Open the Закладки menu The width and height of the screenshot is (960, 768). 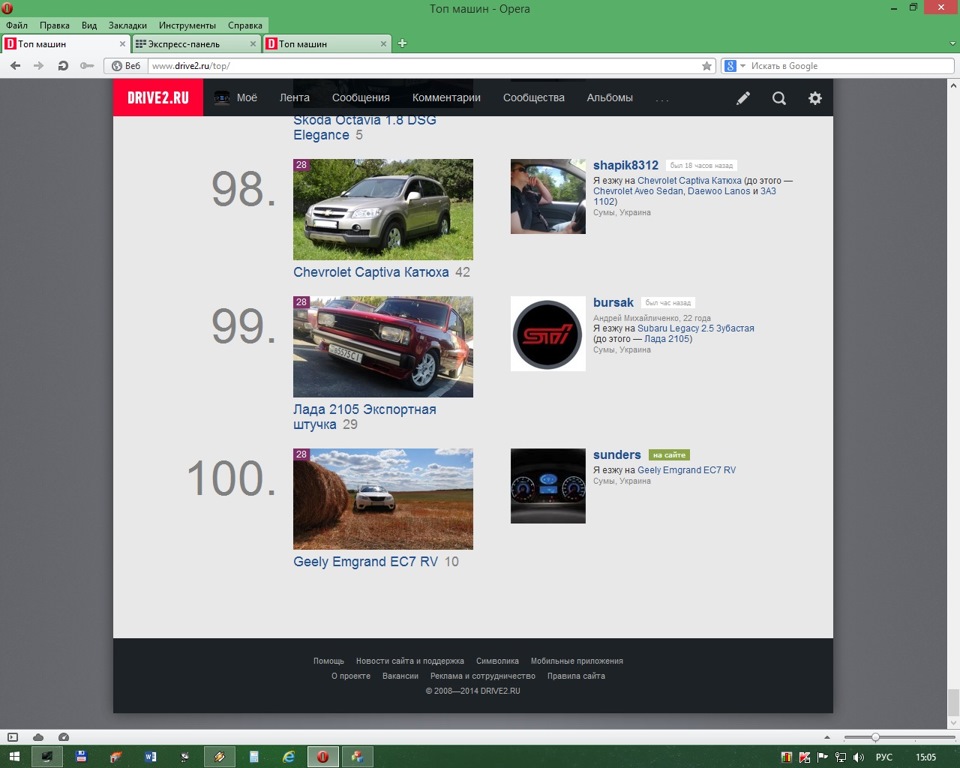click(x=127, y=25)
